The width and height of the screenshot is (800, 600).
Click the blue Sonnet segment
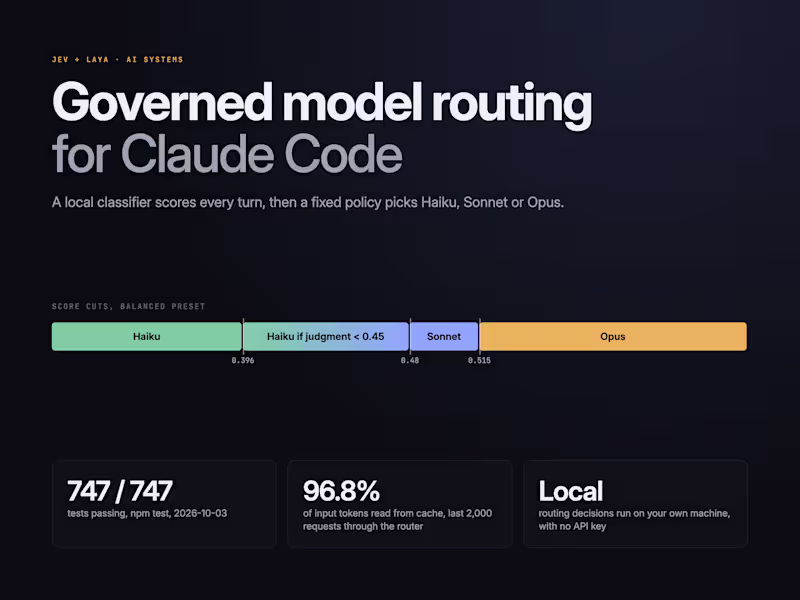tap(444, 336)
